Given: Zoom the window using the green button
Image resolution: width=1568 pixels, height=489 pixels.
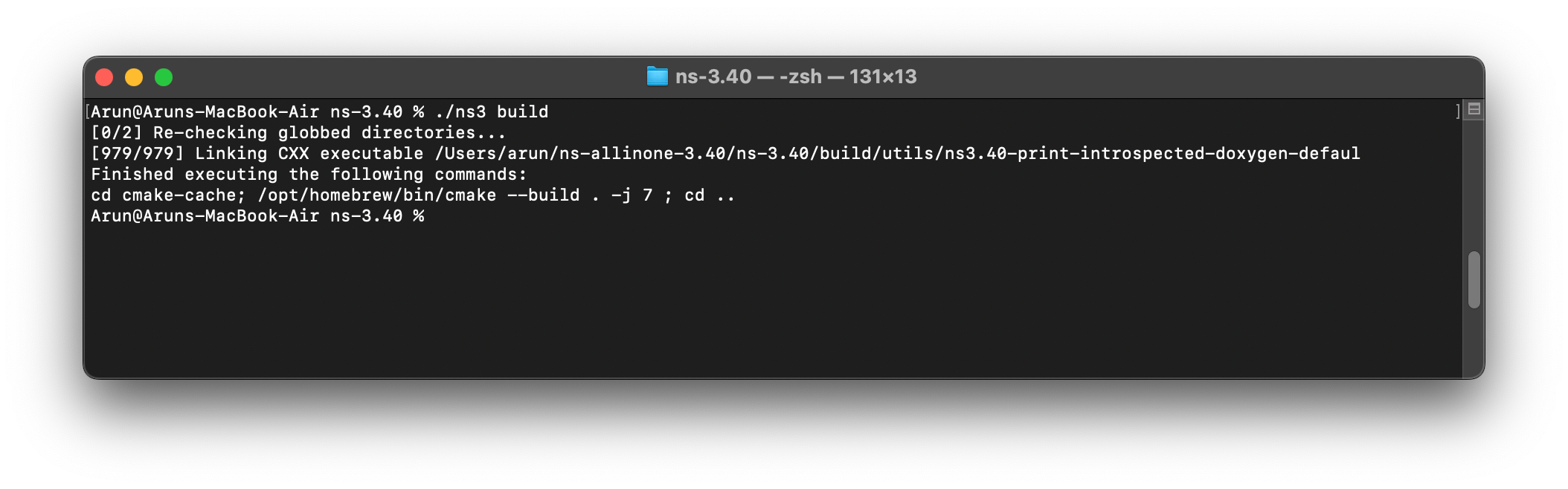Looking at the screenshot, I should tap(164, 77).
